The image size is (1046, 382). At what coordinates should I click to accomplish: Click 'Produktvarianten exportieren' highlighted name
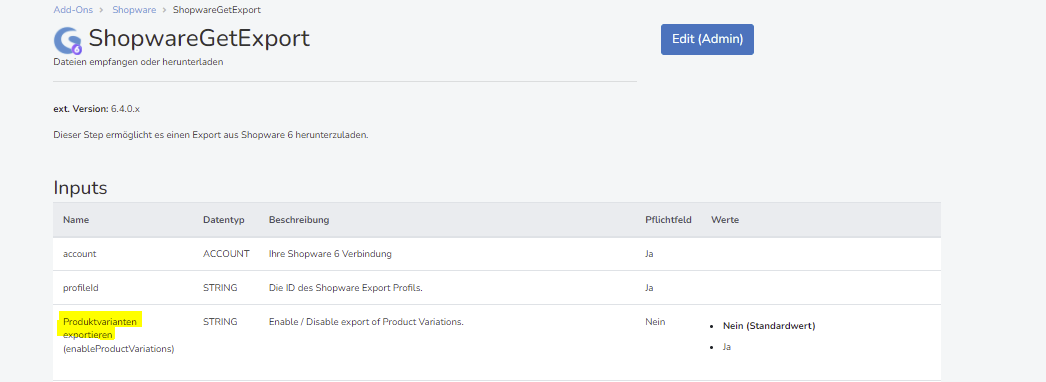click(101, 328)
